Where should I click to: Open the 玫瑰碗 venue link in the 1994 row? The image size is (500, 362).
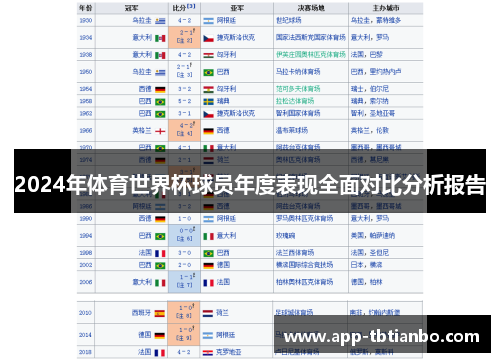pyautogui.click(x=285, y=236)
